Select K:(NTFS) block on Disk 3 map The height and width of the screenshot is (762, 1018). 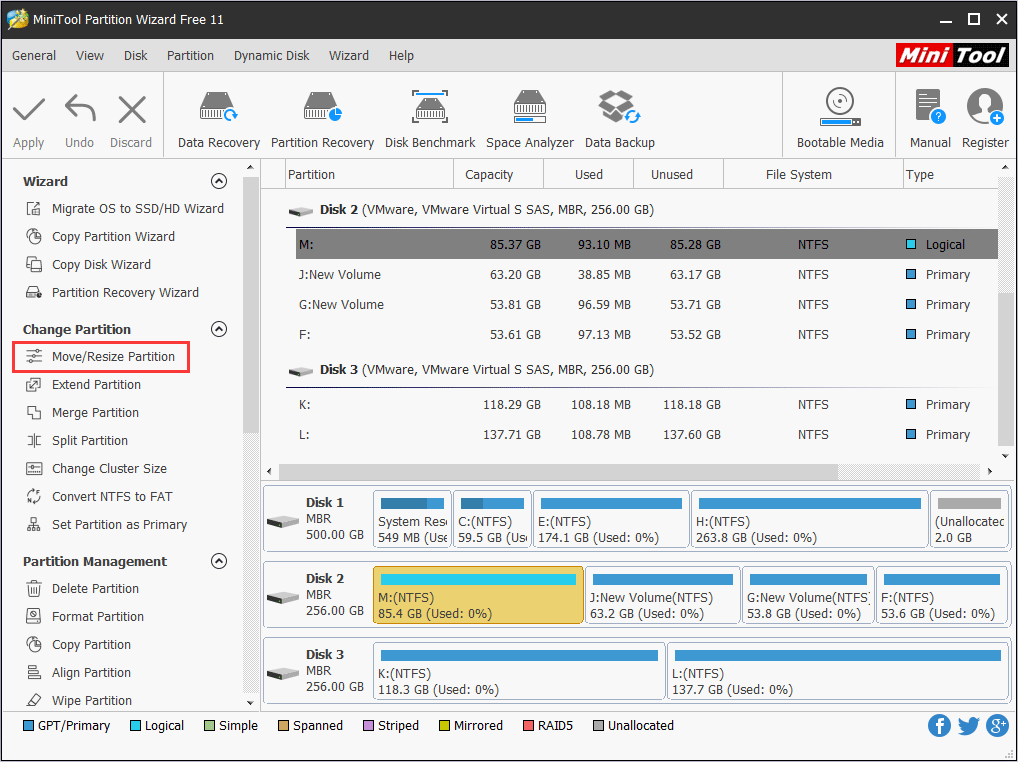[x=519, y=671]
